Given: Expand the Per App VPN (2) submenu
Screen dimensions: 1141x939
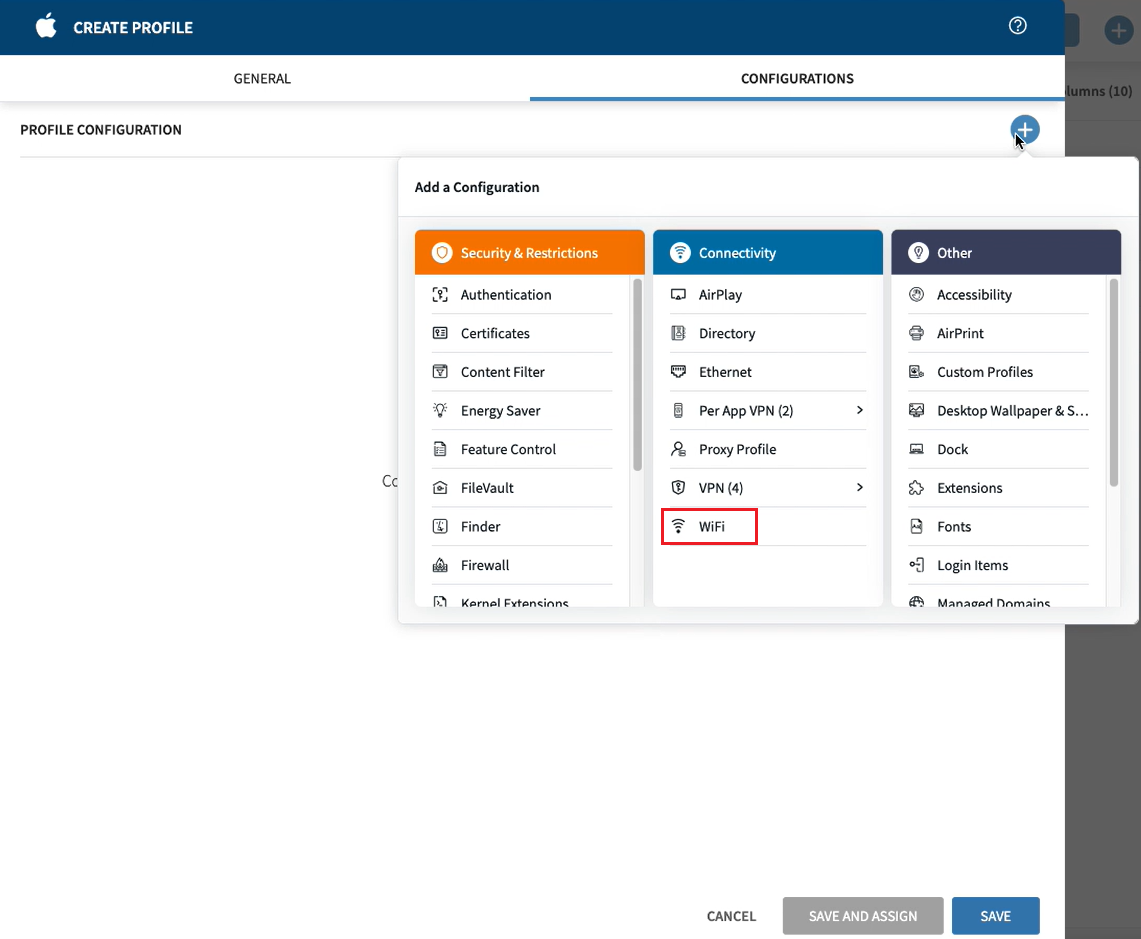Looking at the screenshot, I should click(x=859, y=410).
